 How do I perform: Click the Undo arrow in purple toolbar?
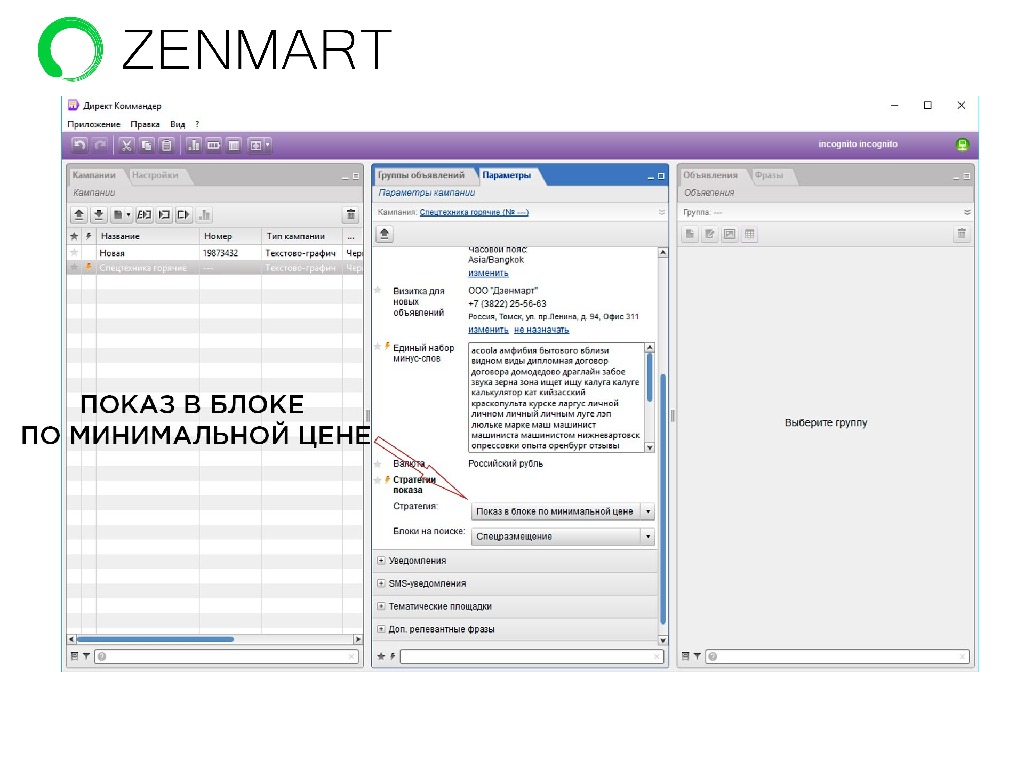80,145
